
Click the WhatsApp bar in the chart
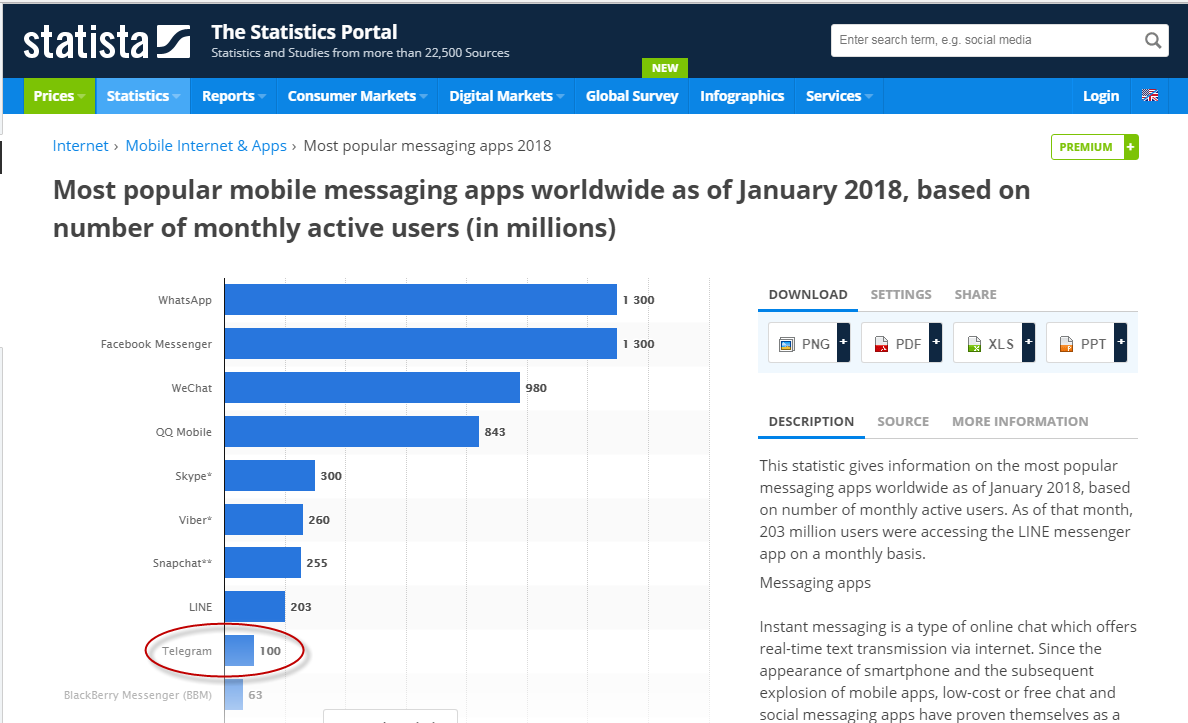tap(420, 299)
